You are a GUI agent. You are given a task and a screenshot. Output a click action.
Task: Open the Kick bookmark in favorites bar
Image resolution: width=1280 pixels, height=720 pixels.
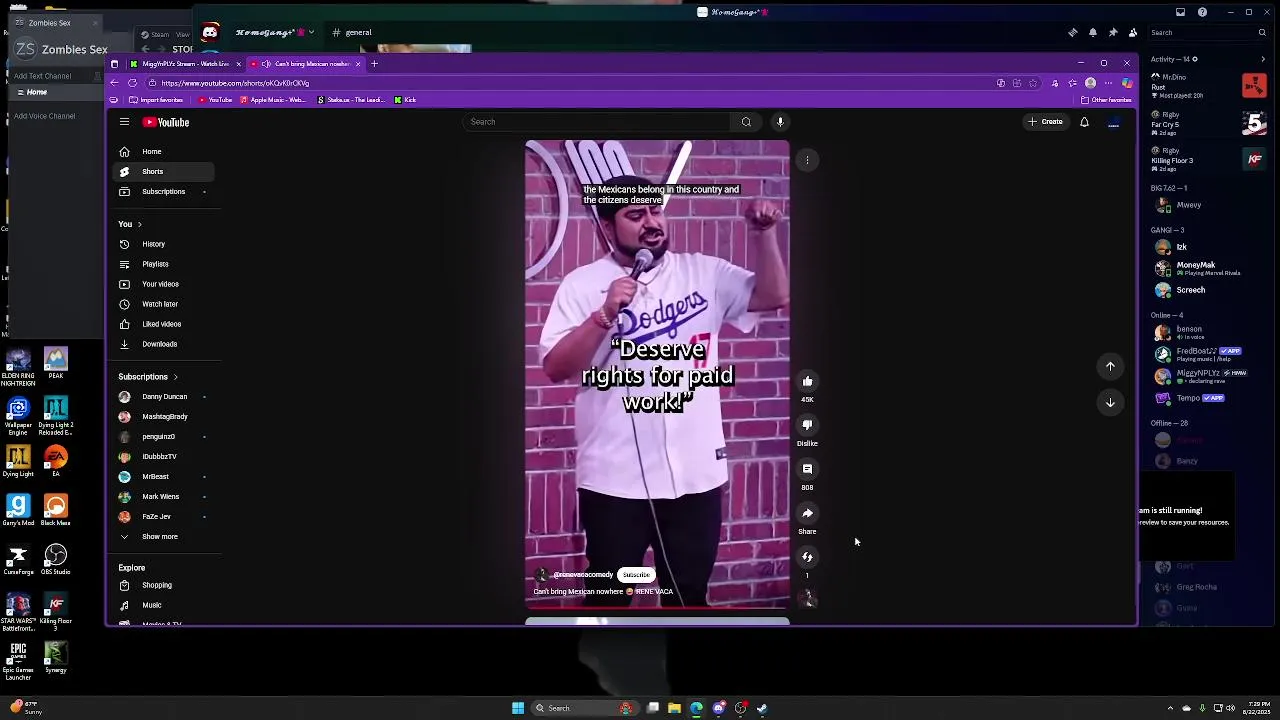[x=405, y=100]
